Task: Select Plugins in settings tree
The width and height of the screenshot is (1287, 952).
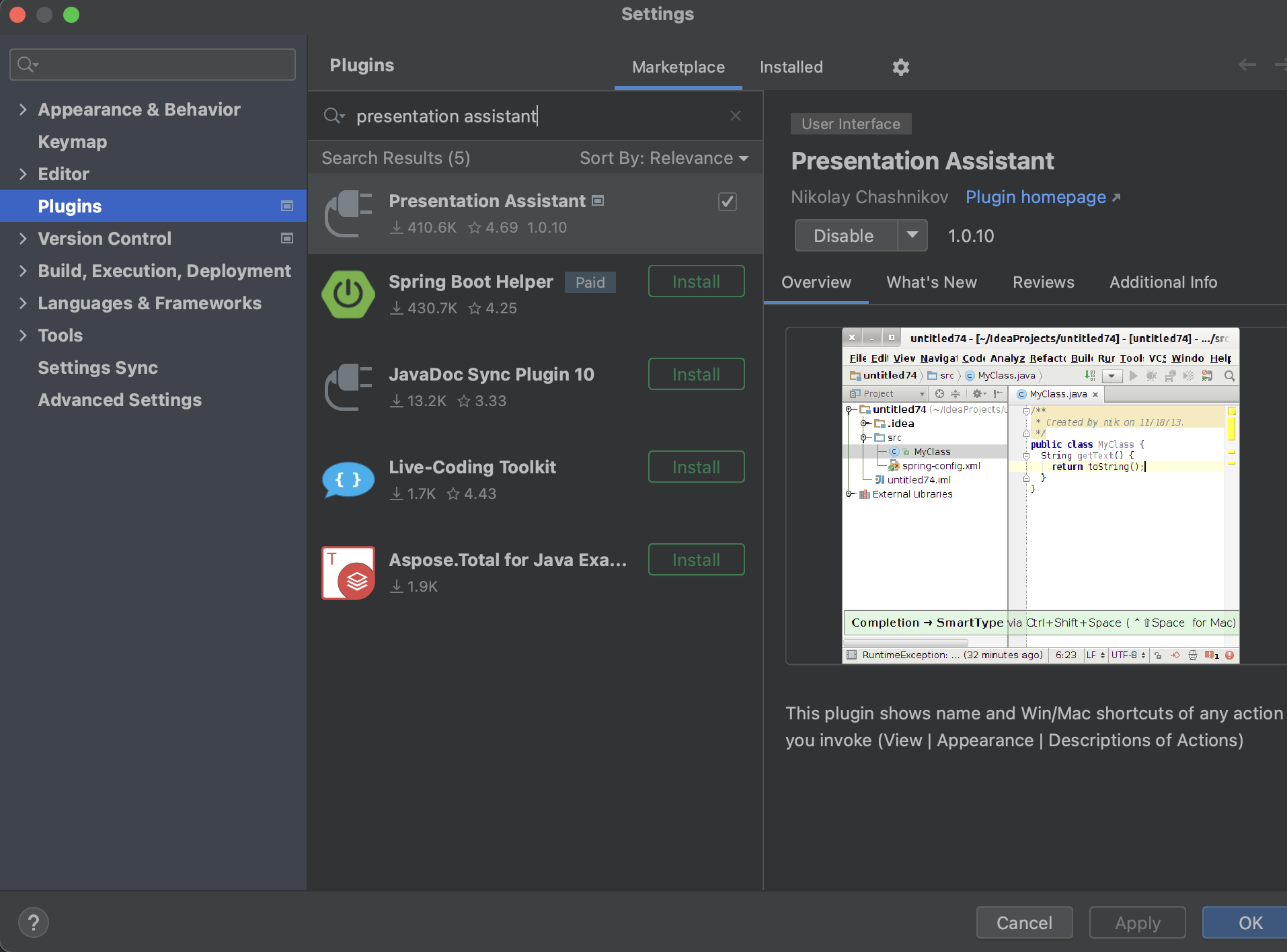Action: coord(153,206)
